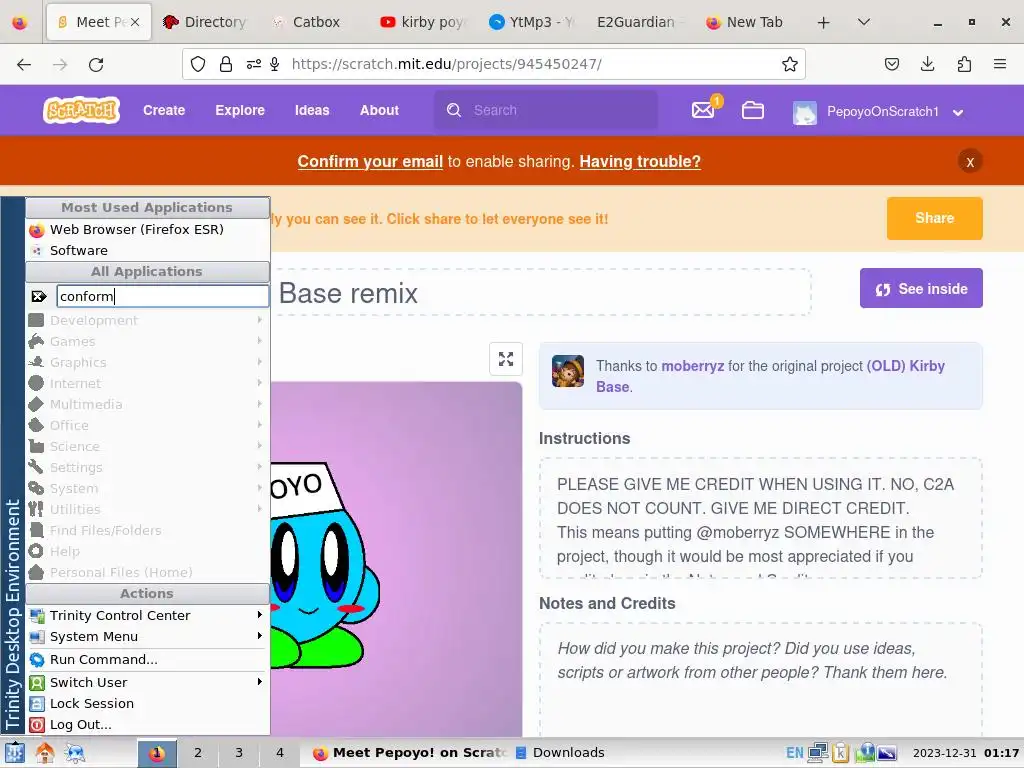This screenshot has width=1024, height=768.
Task: Open the tracking protection shield icon
Action: click(198, 64)
